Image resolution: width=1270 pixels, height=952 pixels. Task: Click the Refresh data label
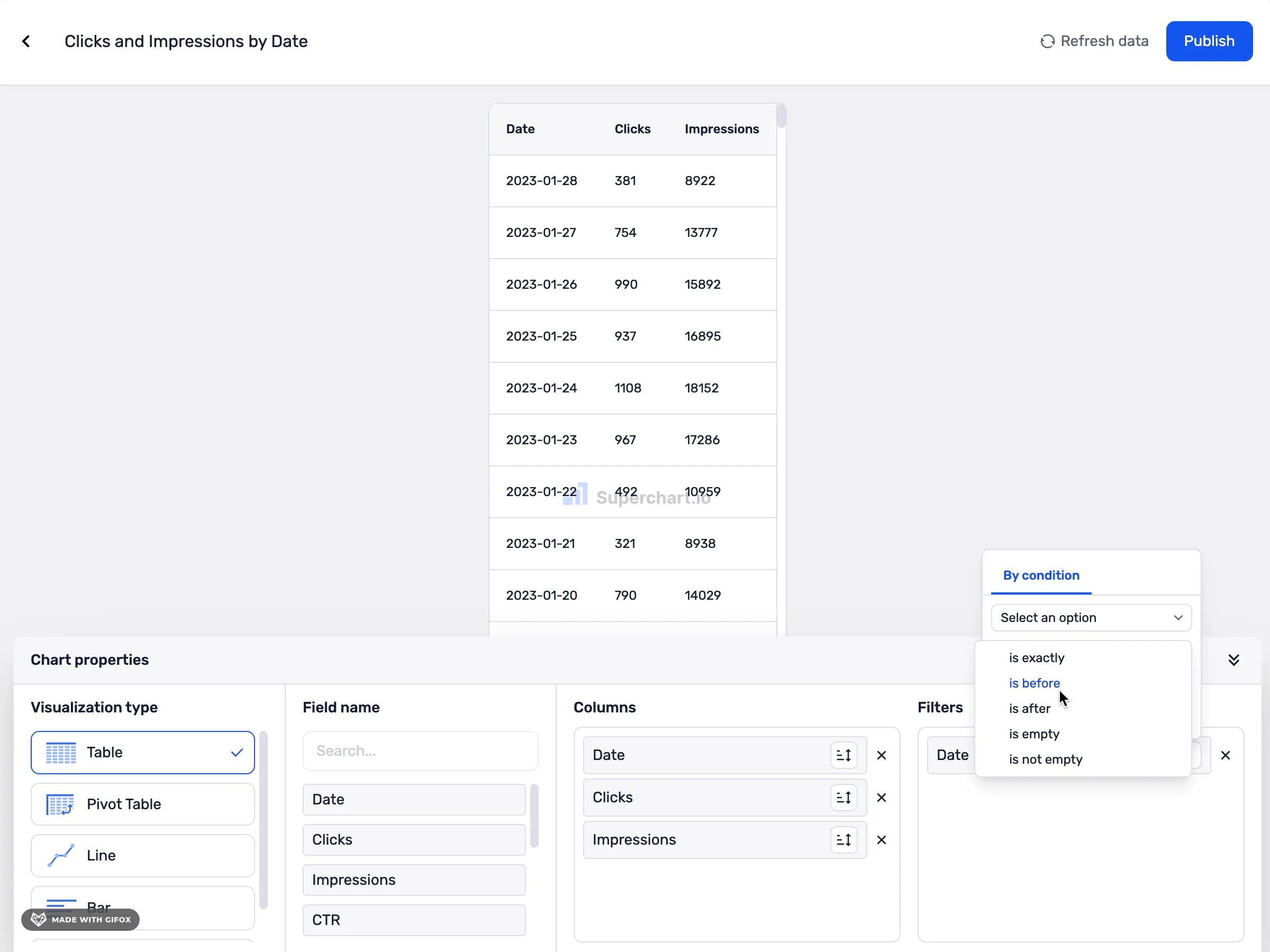point(1104,41)
